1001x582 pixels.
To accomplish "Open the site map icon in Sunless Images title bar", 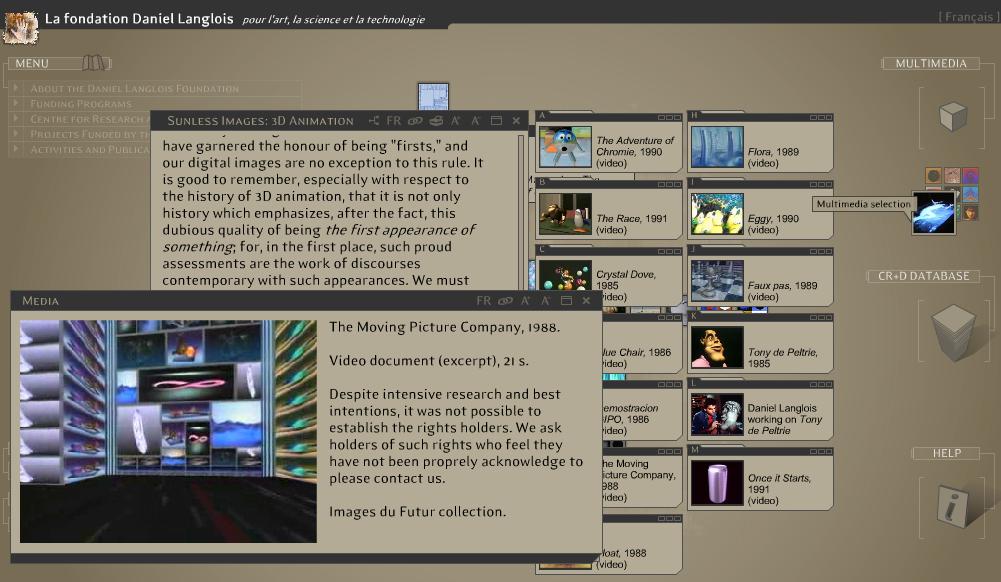I will 373,121.
